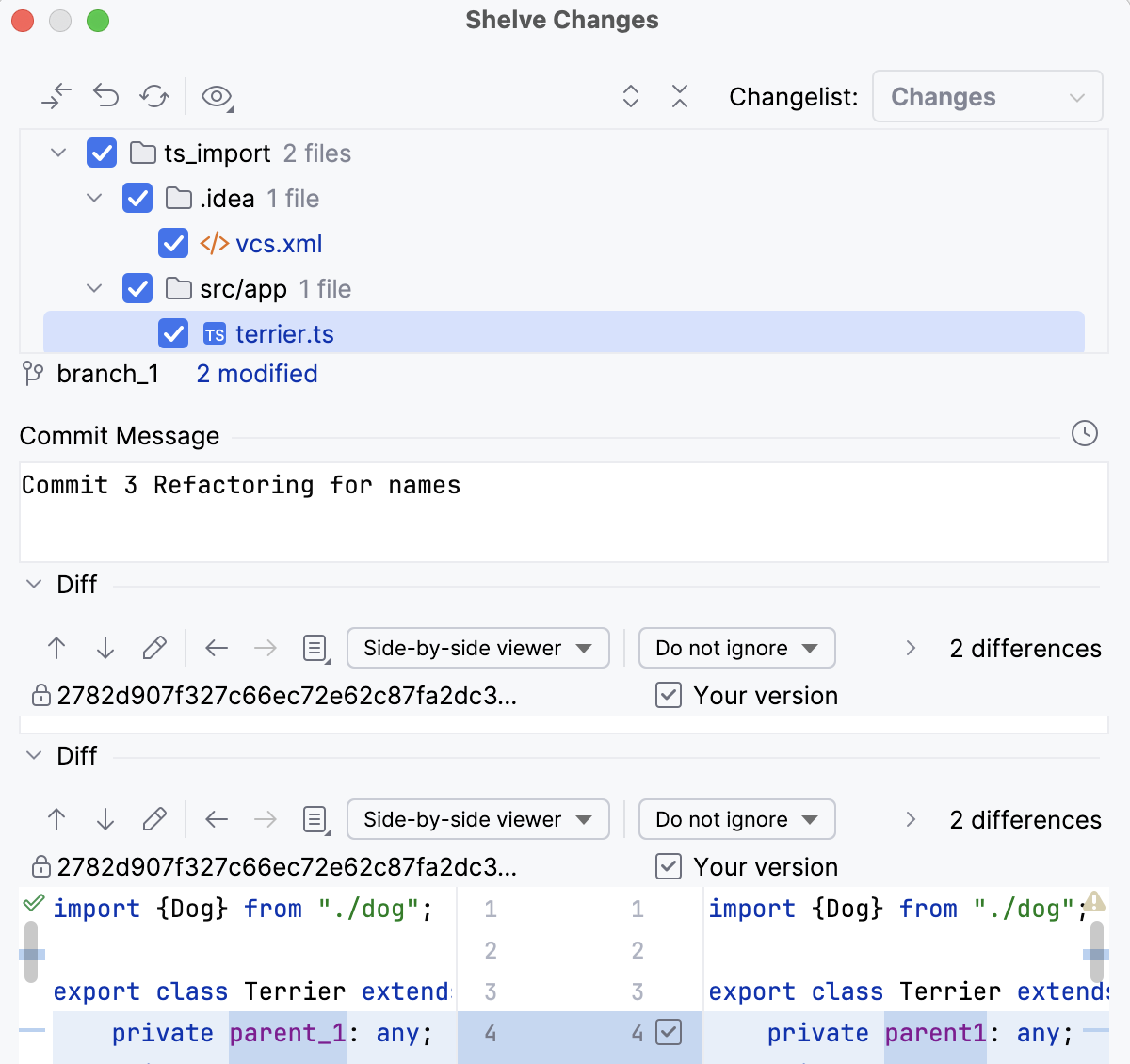Collapse the ts_import folder node
Viewport: 1130px width, 1064px height.
coord(58,153)
